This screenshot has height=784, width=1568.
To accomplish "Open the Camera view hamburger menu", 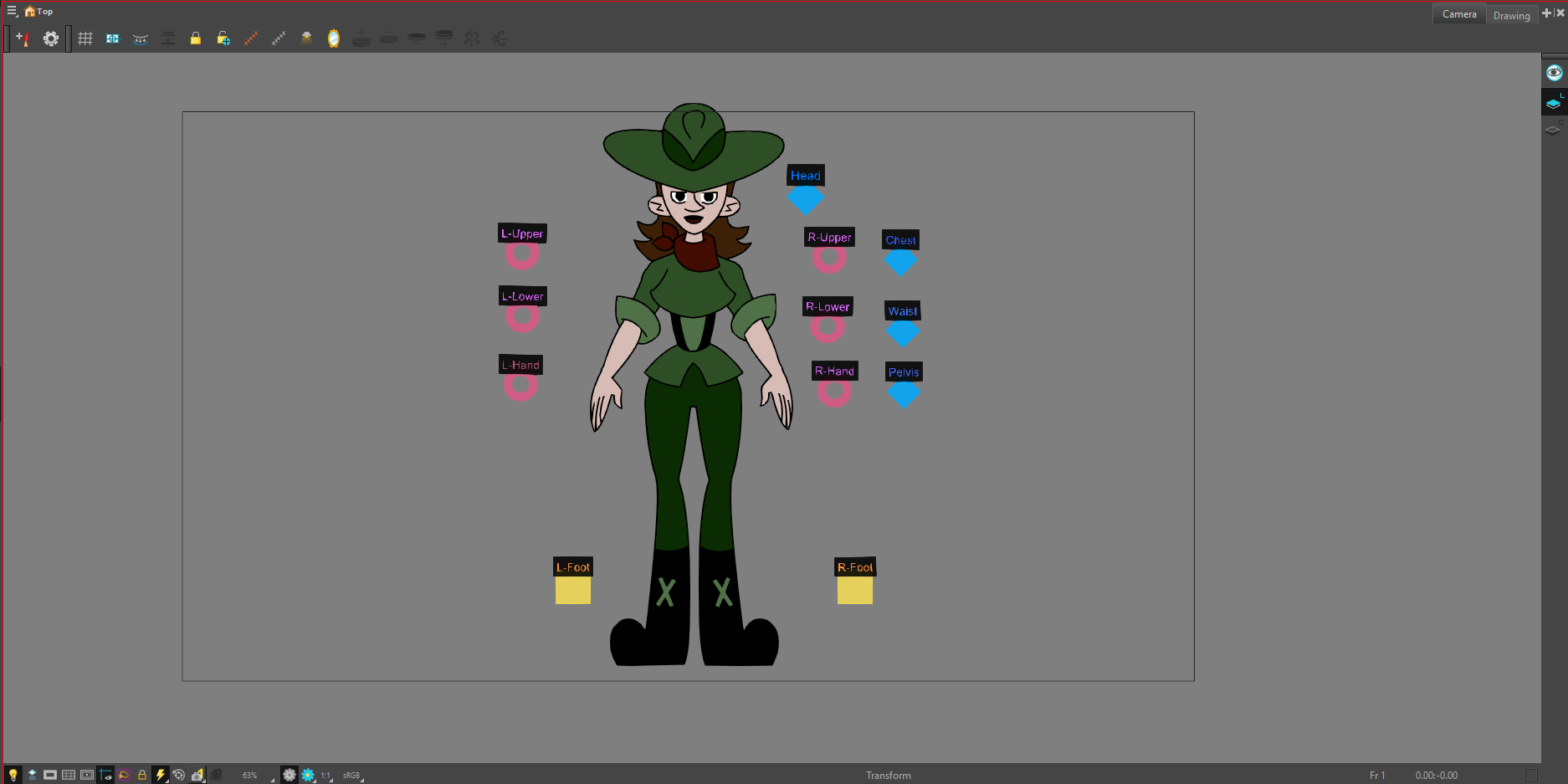I will 12,12.
